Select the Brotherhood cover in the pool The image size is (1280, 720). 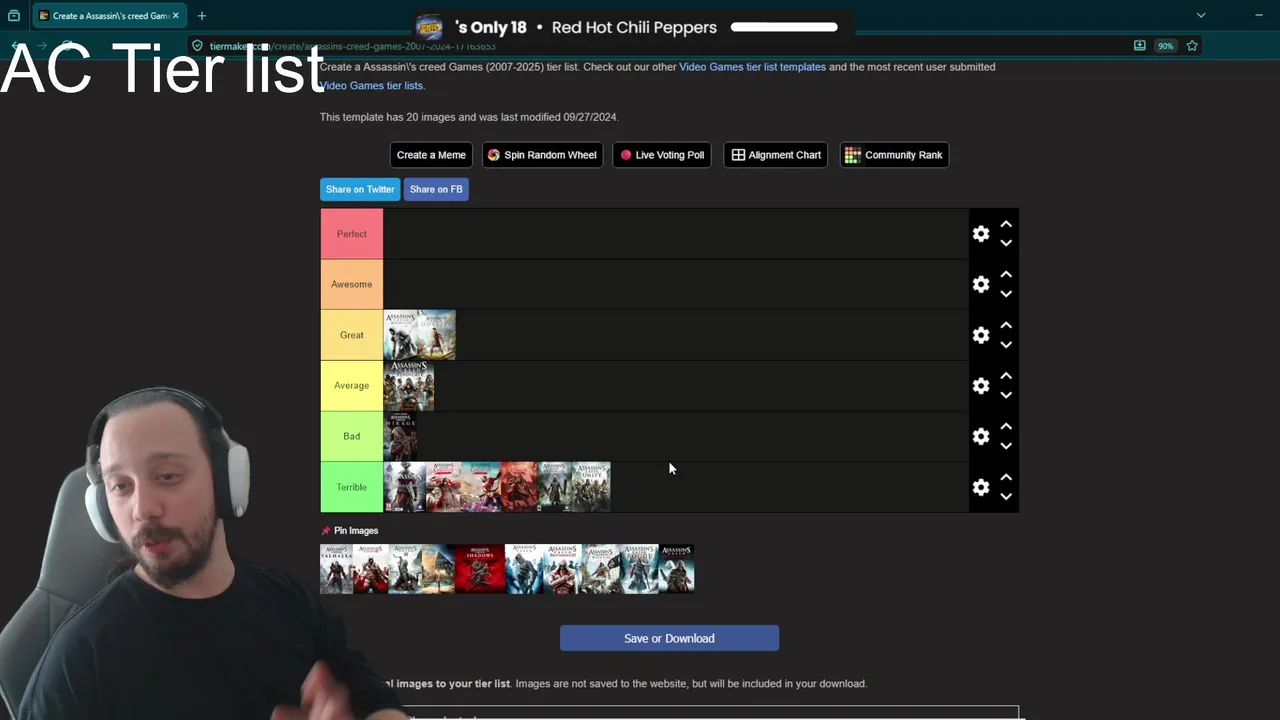pyautogui.click(x=562, y=569)
